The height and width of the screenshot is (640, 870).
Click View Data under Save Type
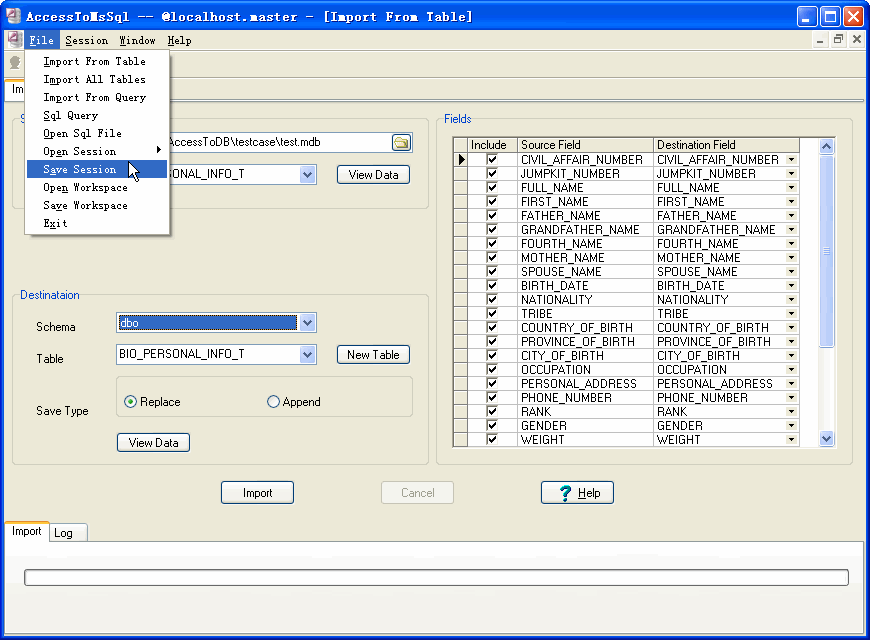(154, 443)
